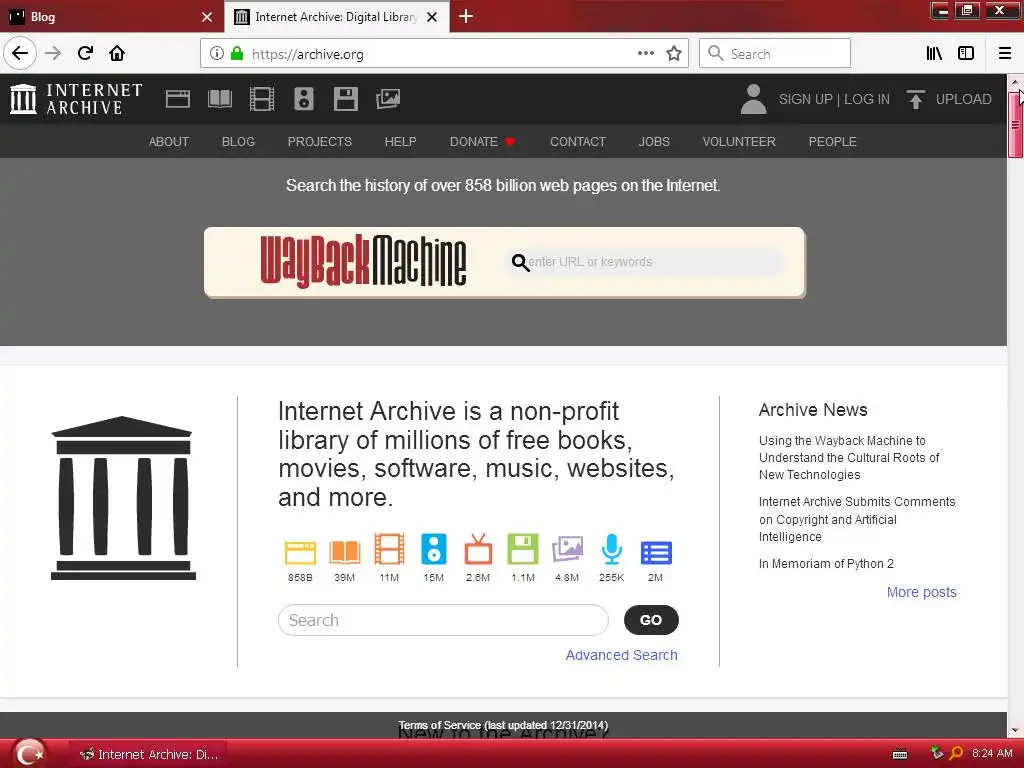Click the GO search button
The image size is (1024, 768).
(651, 620)
